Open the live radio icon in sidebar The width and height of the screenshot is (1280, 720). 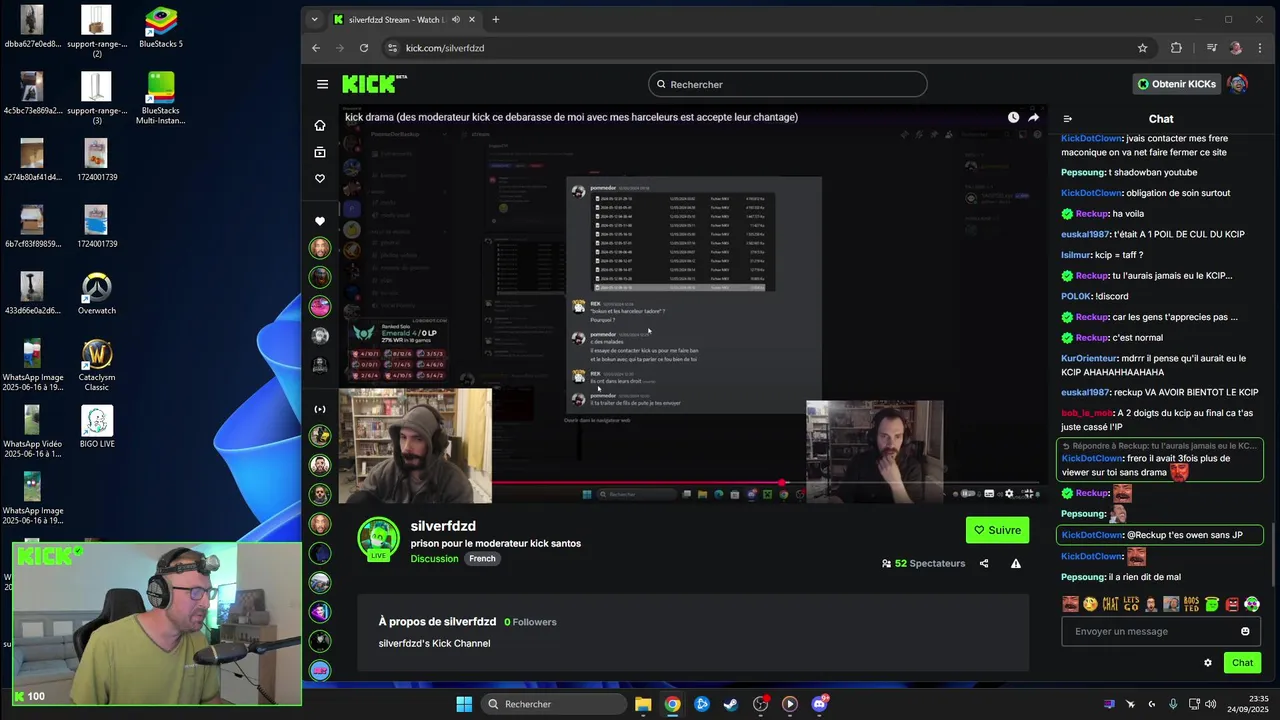tap(320, 409)
